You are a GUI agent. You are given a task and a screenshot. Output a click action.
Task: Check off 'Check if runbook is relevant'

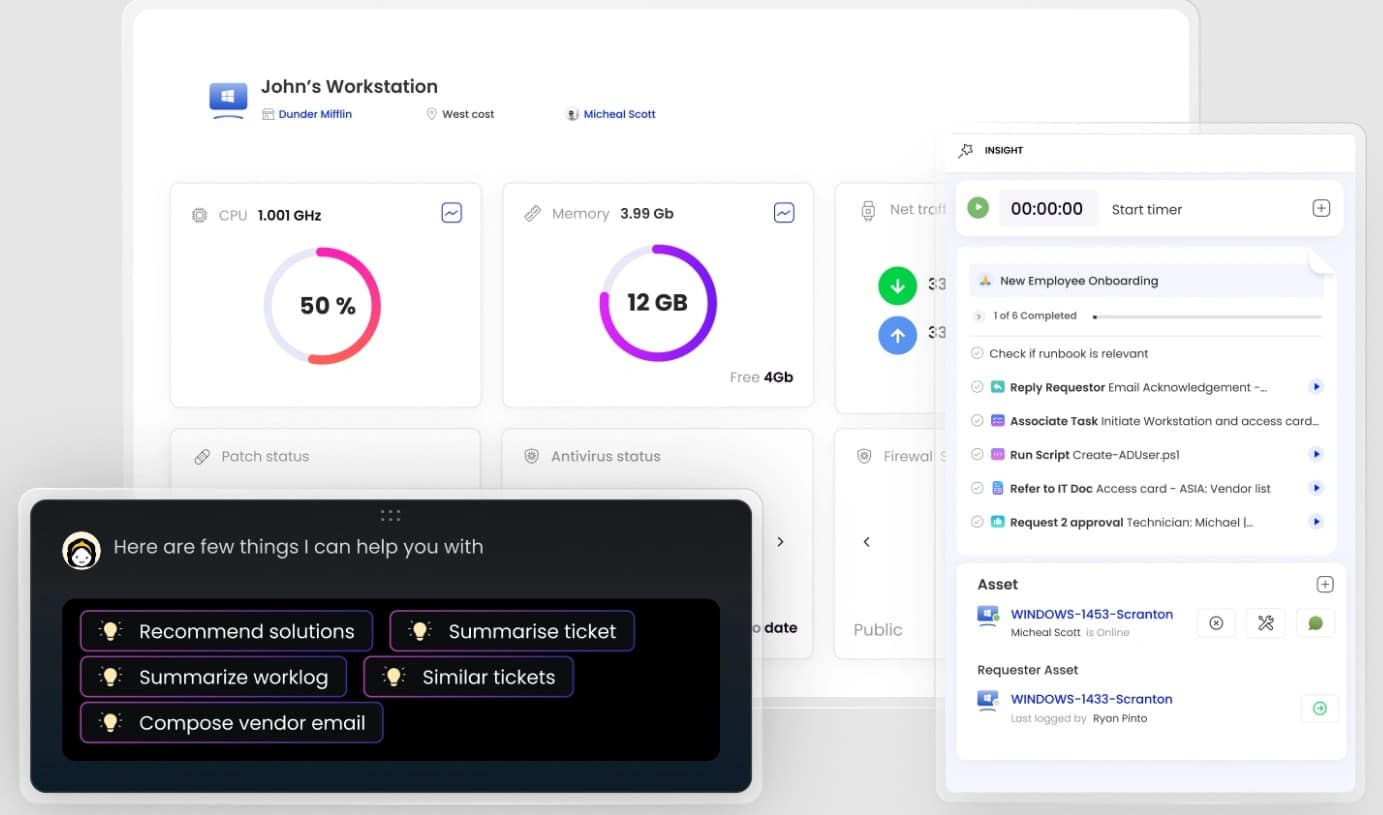point(977,353)
